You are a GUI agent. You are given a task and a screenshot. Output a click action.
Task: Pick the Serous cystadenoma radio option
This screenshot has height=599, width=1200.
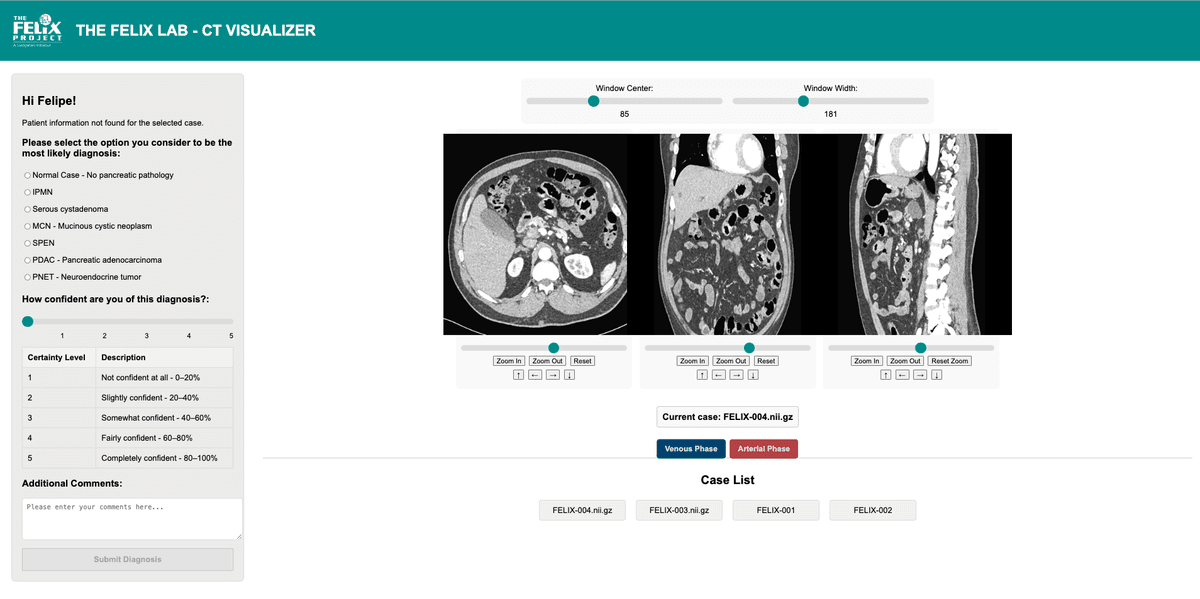pos(28,209)
